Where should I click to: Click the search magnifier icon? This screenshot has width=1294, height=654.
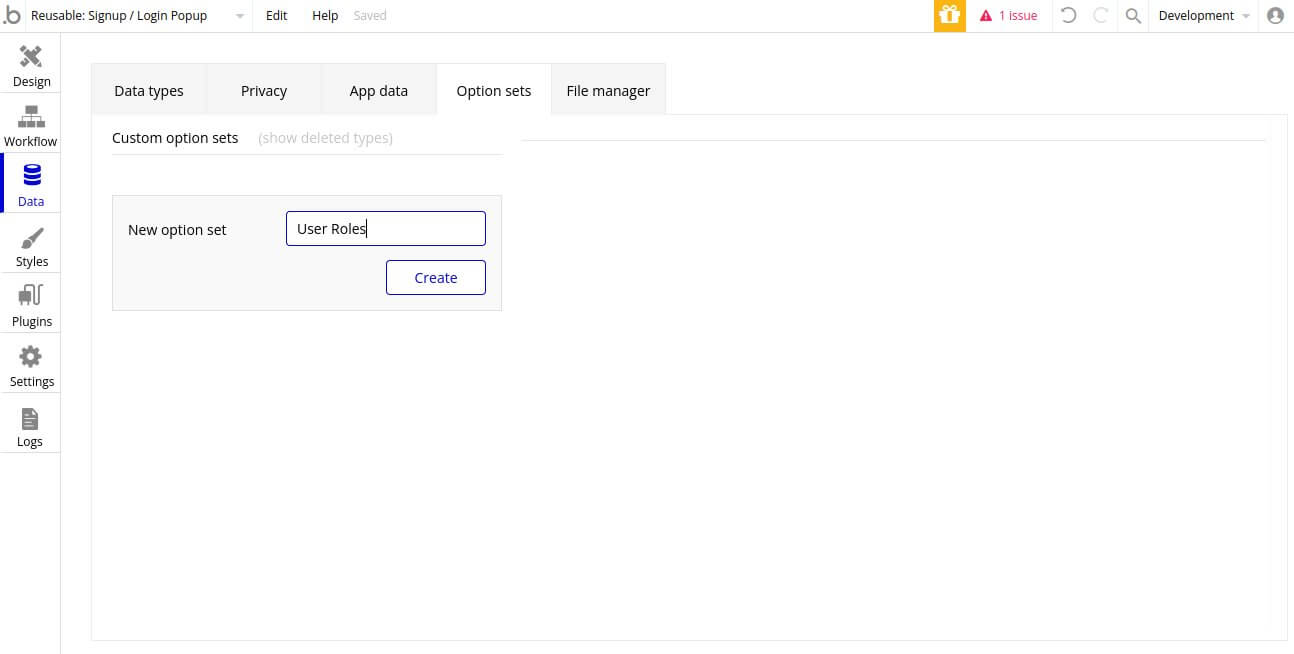[1133, 16]
